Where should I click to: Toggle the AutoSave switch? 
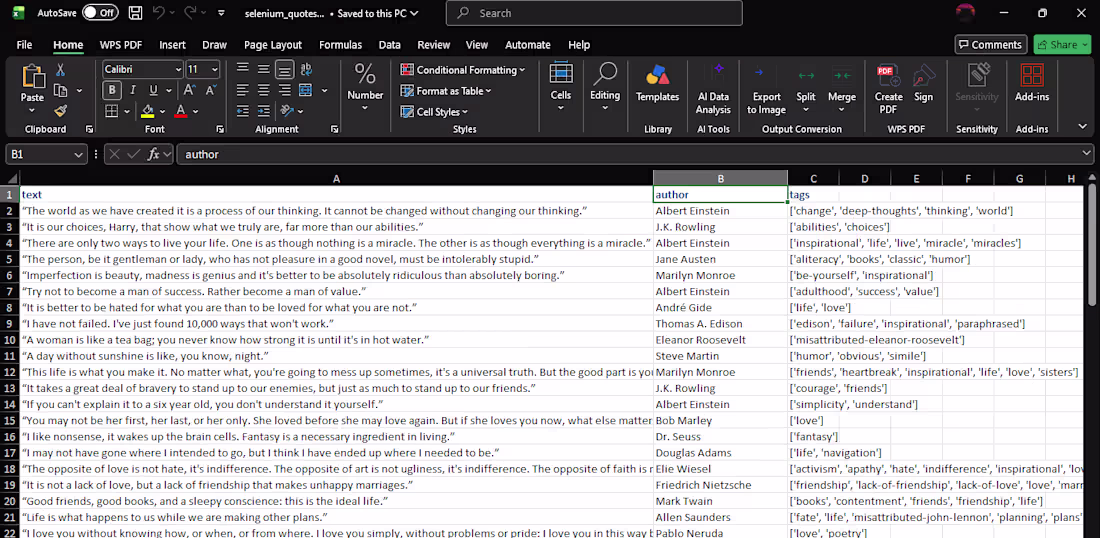(100, 13)
